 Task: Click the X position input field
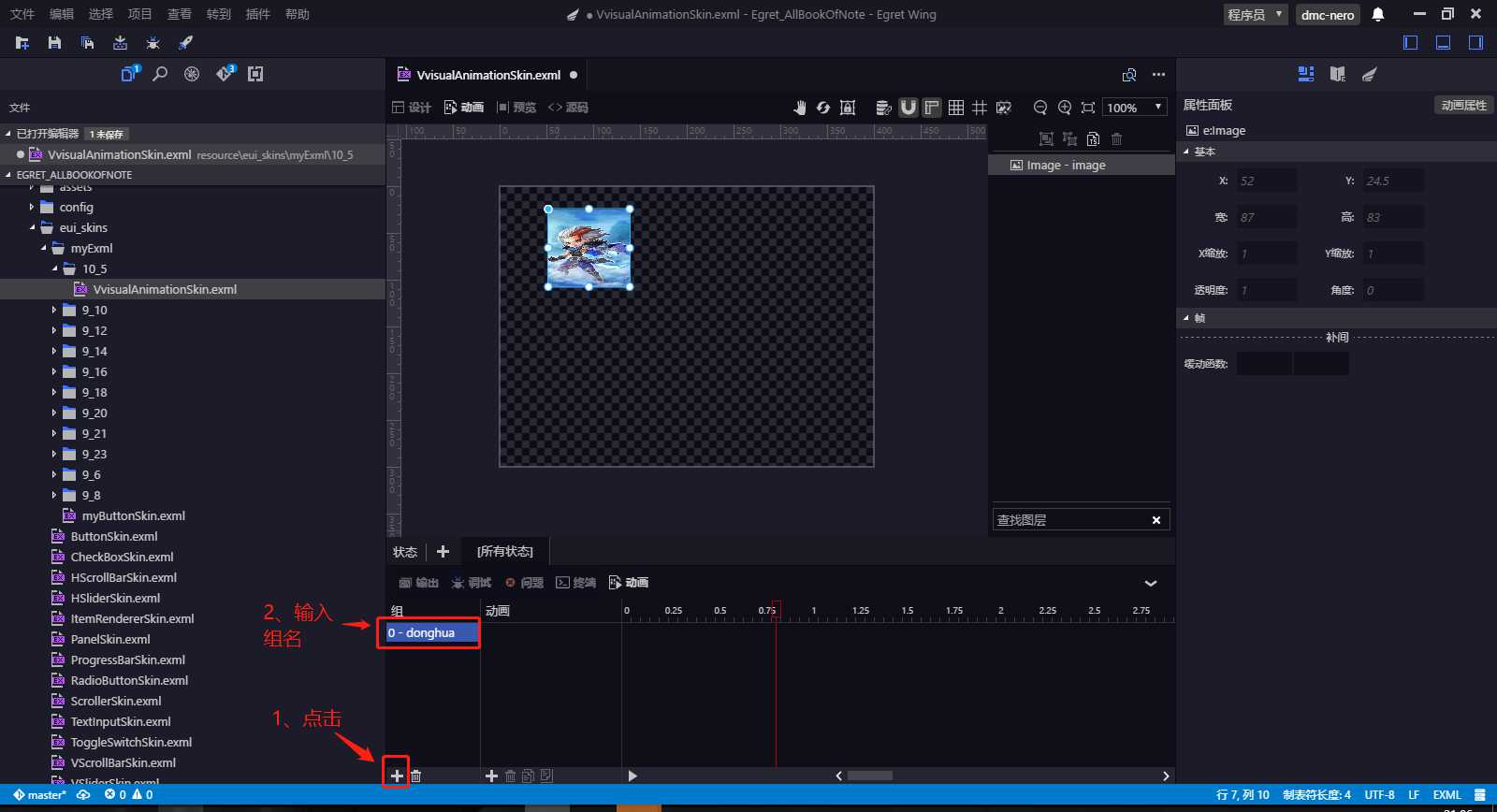click(1267, 181)
